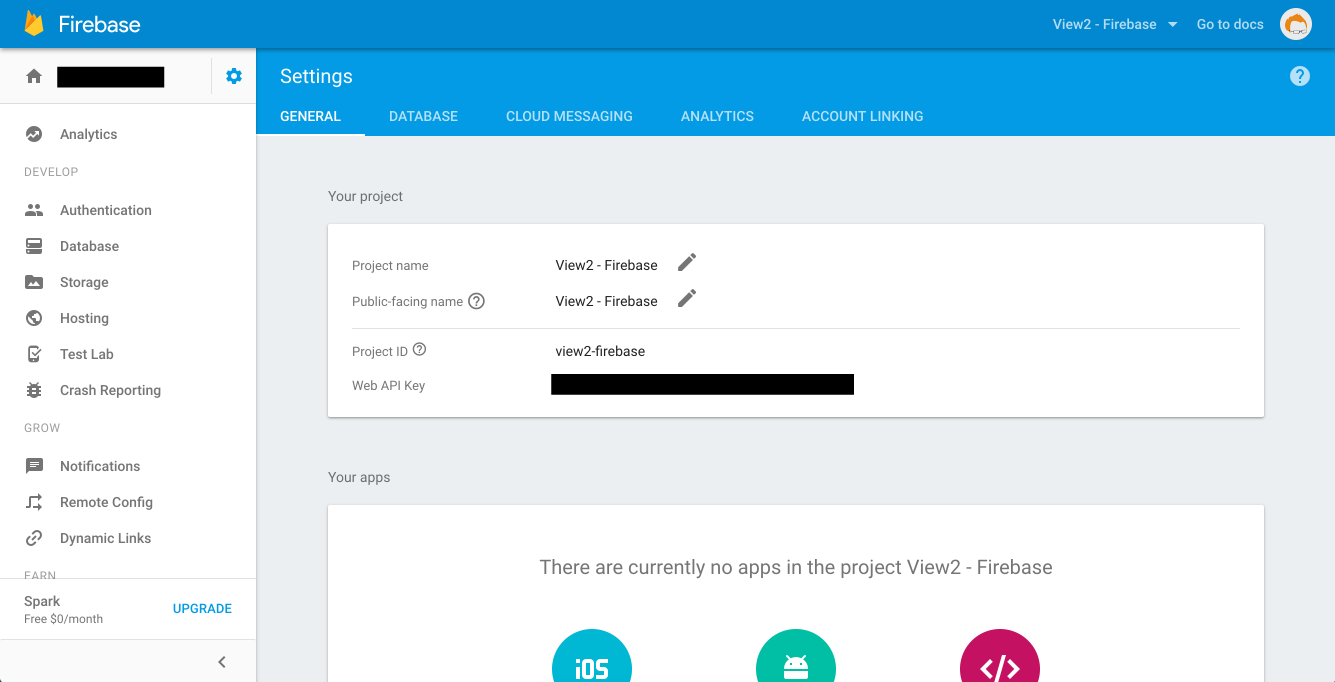1335x682 pixels.
Task: Collapse the sidebar with the chevron
Action: point(222,662)
